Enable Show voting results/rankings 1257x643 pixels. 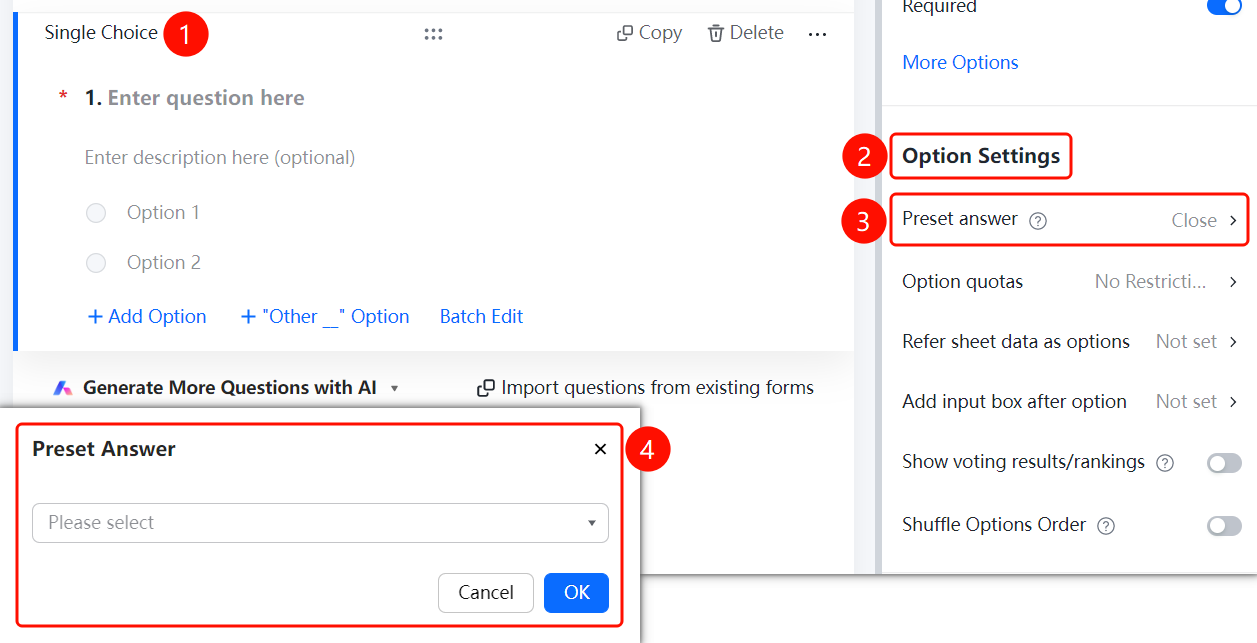pos(1224,463)
